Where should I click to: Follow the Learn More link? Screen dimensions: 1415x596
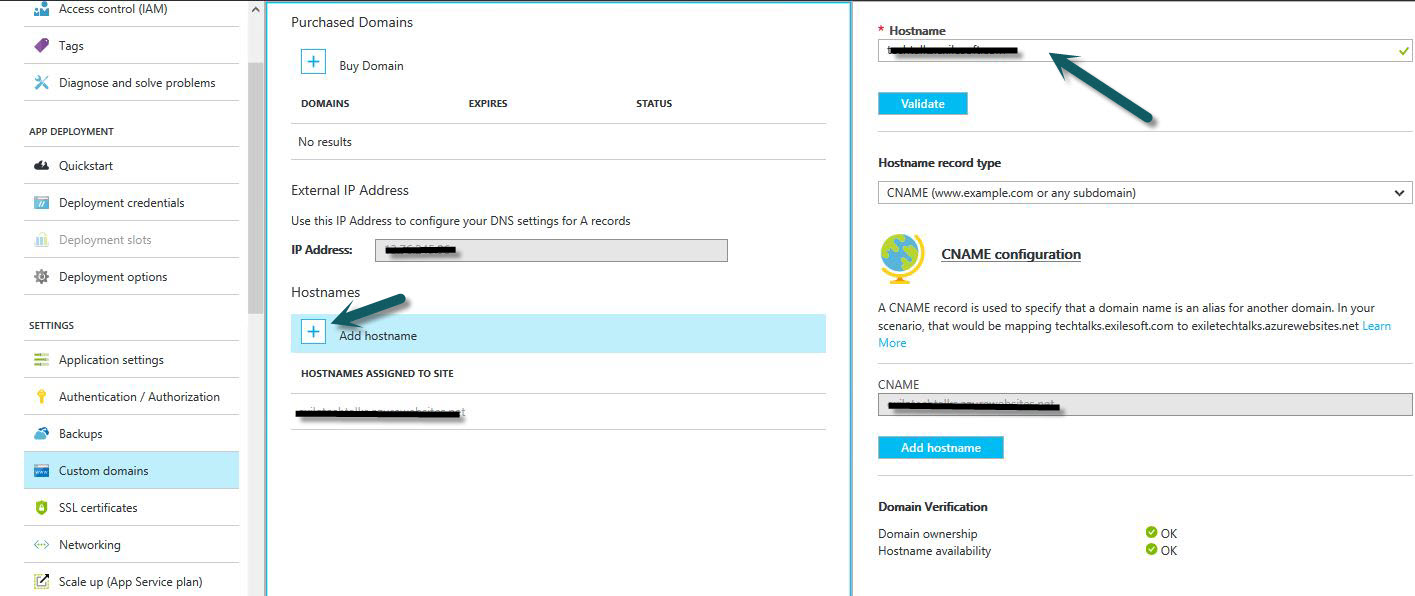[x=1376, y=326]
